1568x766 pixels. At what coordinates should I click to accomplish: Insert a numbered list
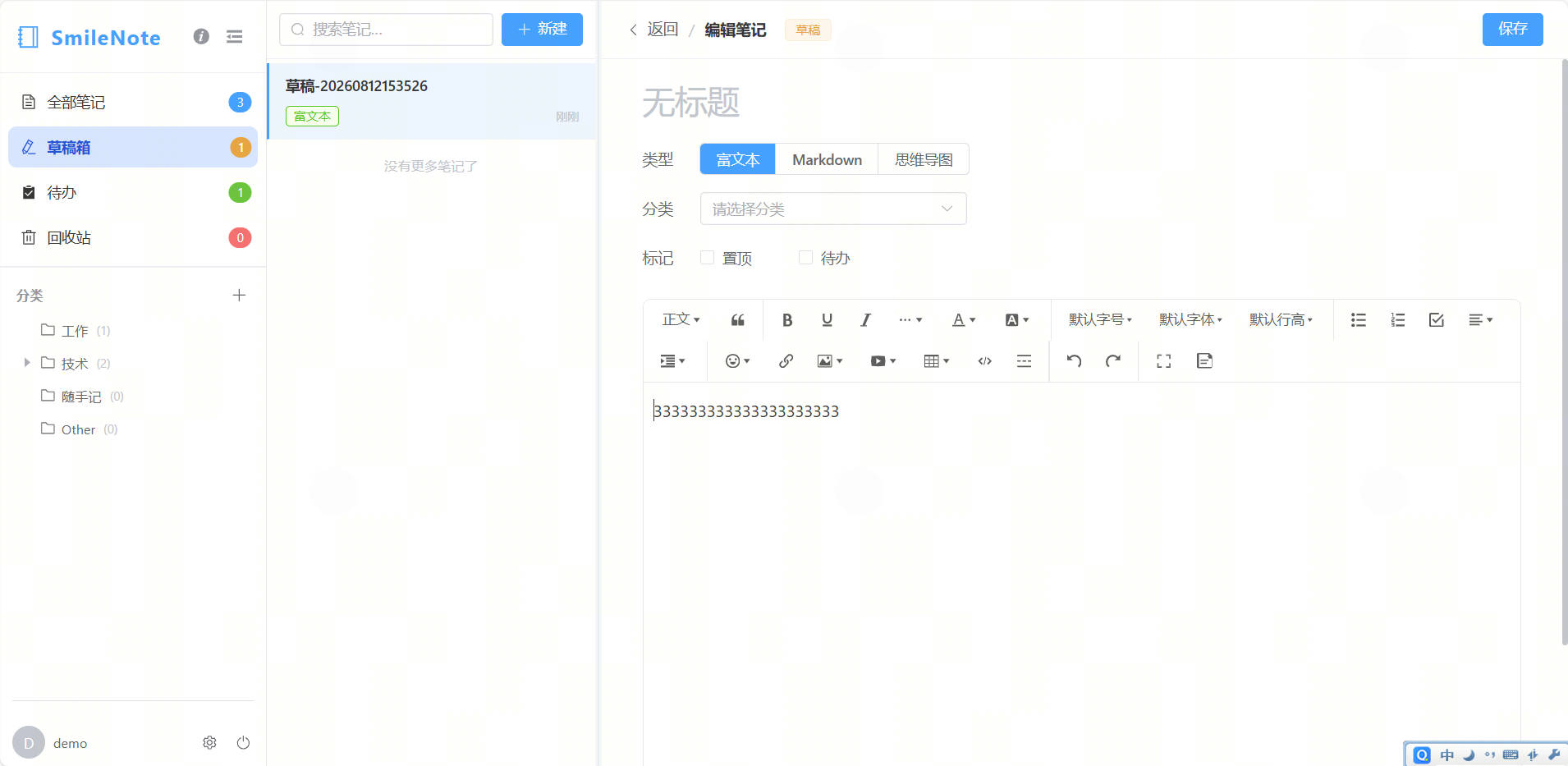[x=1397, y=320]
